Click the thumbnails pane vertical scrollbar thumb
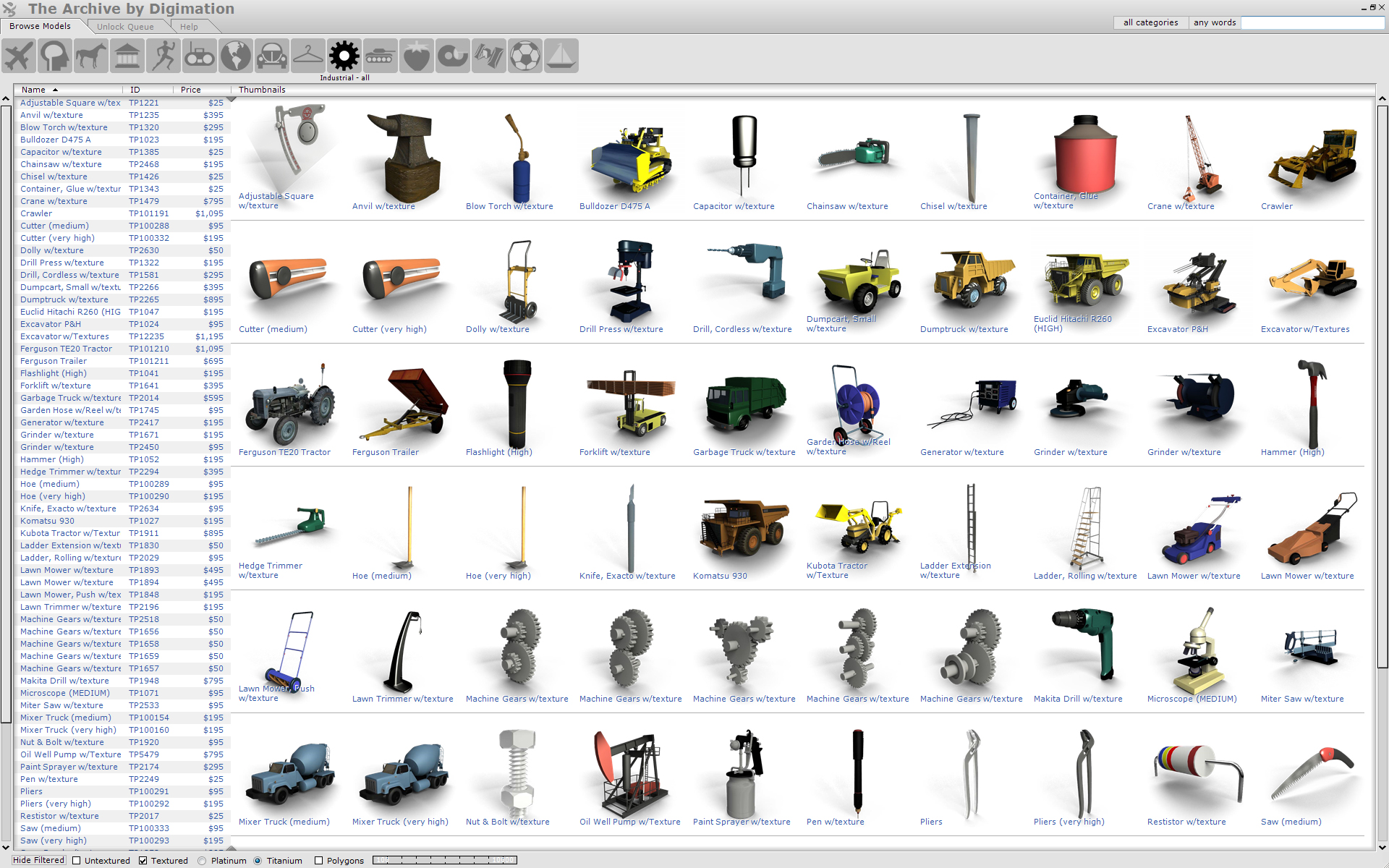Viewport: 1389px width, 868px height. pos(1382,387)
